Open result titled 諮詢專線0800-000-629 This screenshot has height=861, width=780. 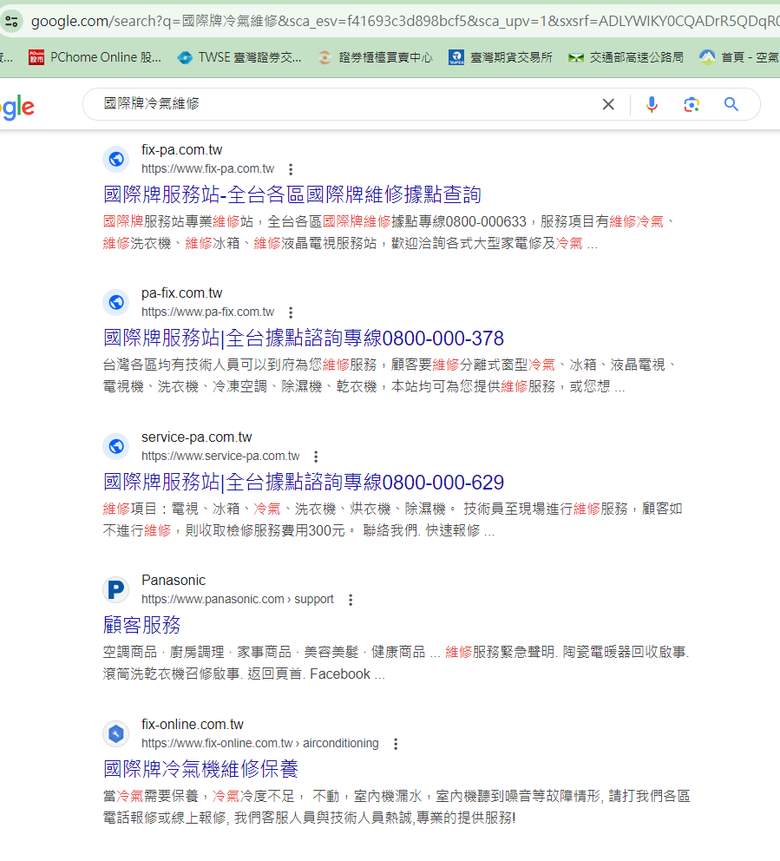coord(304,482)
